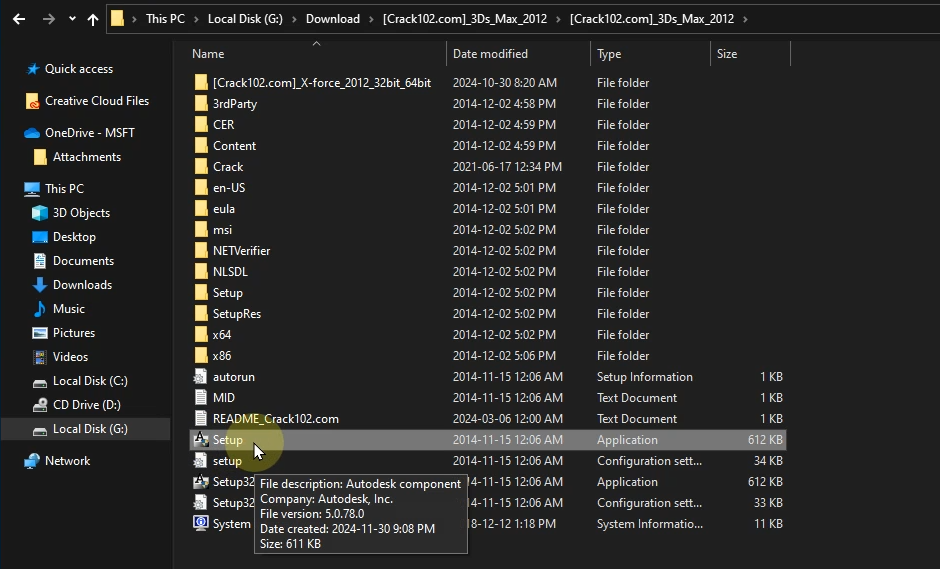Select the Creative Cloud Files icon

click(x=33, y=101)
